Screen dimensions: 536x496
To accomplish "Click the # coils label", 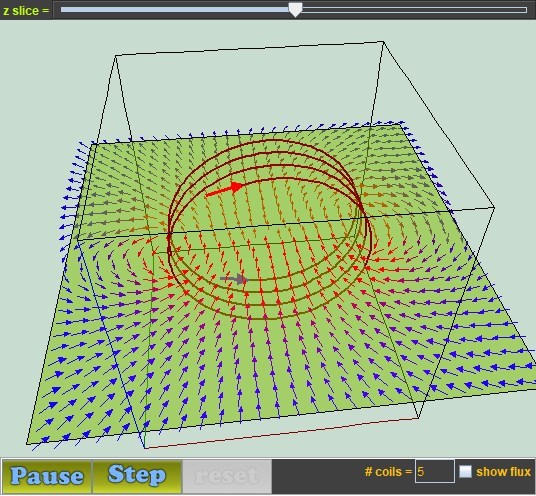I will (x=388, y=472).
